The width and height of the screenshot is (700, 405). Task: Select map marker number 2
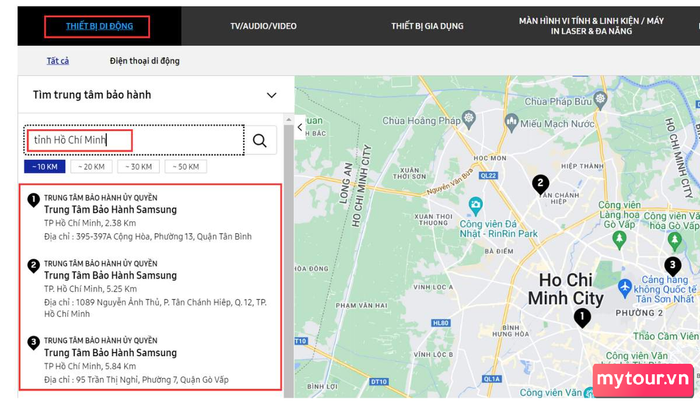540,184
